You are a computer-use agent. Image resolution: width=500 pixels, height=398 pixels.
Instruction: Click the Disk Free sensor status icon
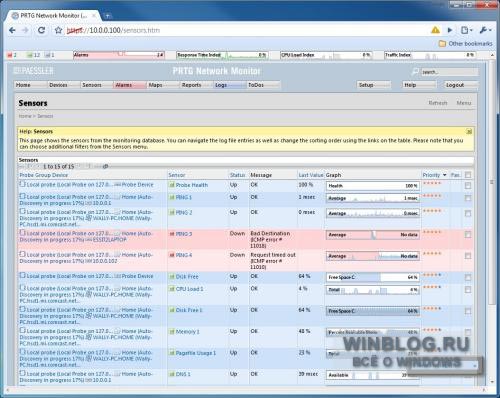pos(172,277)
